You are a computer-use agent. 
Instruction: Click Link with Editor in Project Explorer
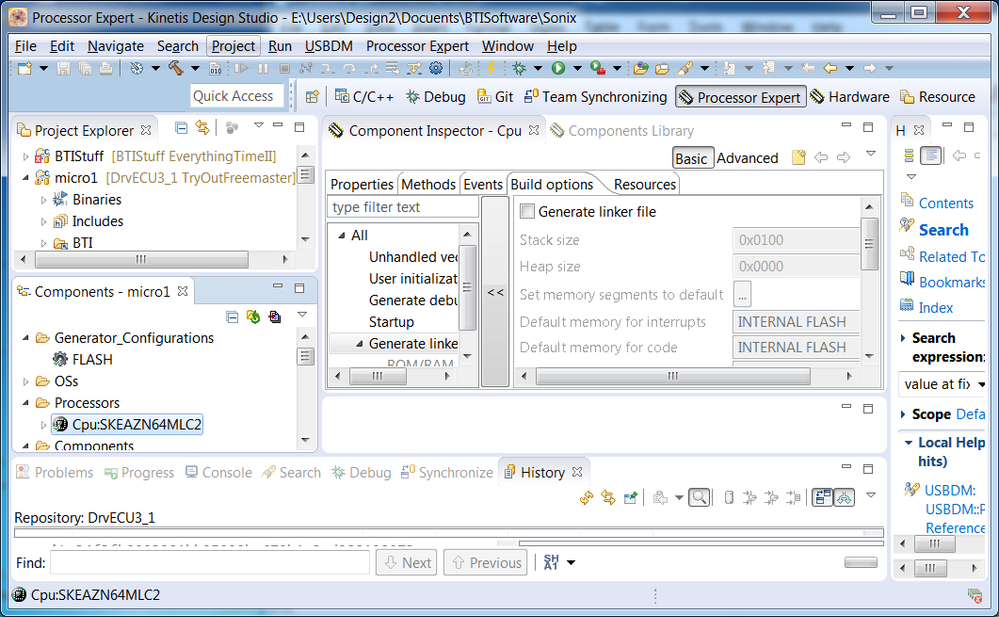point(203,128)
